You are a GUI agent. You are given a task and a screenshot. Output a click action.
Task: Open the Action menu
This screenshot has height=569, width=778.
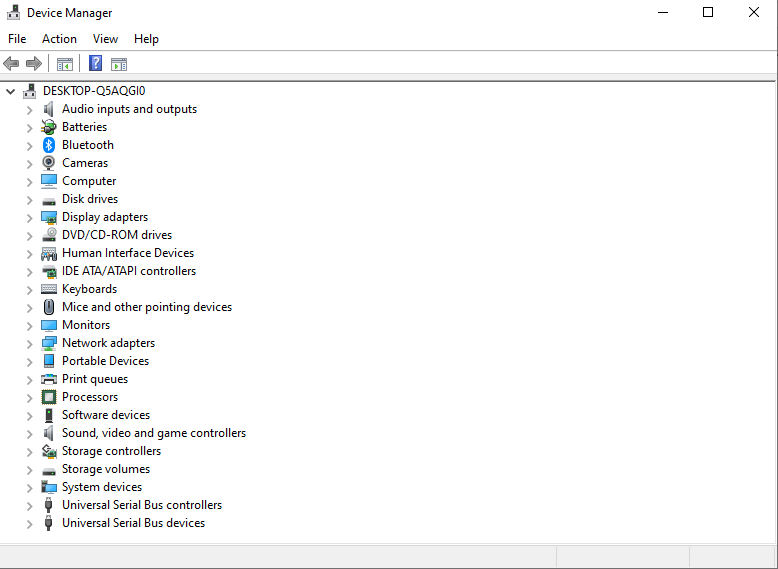point(59,39)
